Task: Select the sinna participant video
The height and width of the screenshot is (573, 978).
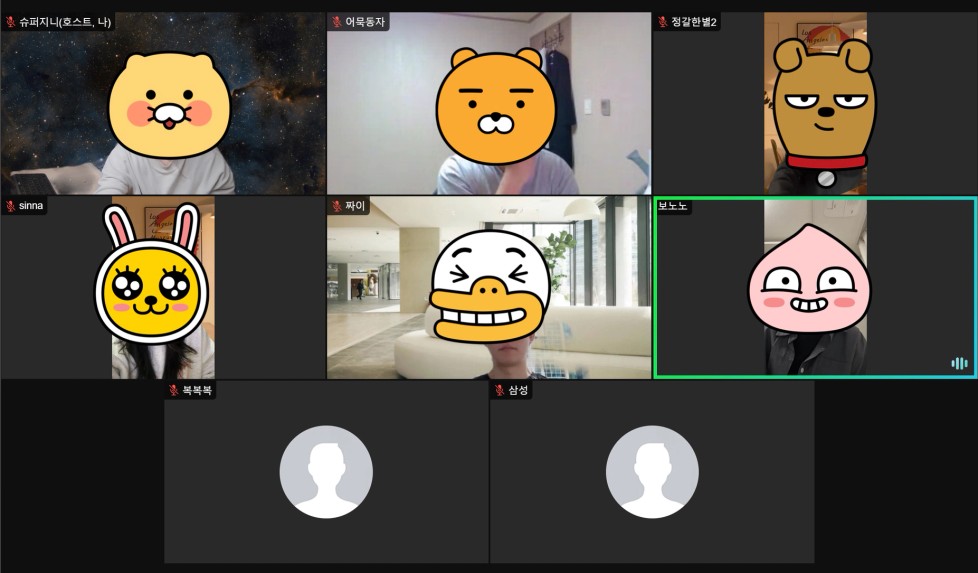Action: pyautogui.click(x=163, y=287)
